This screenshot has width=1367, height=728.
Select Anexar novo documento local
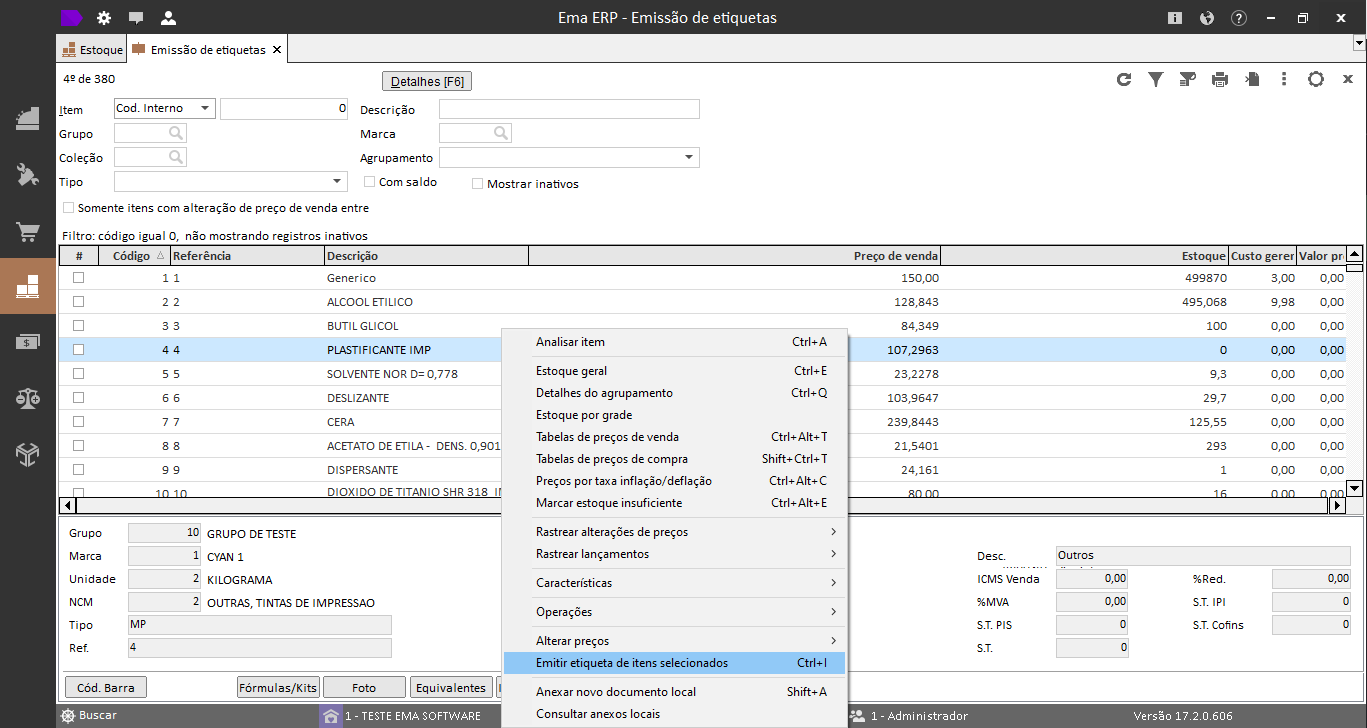click(x=675, y=692)
